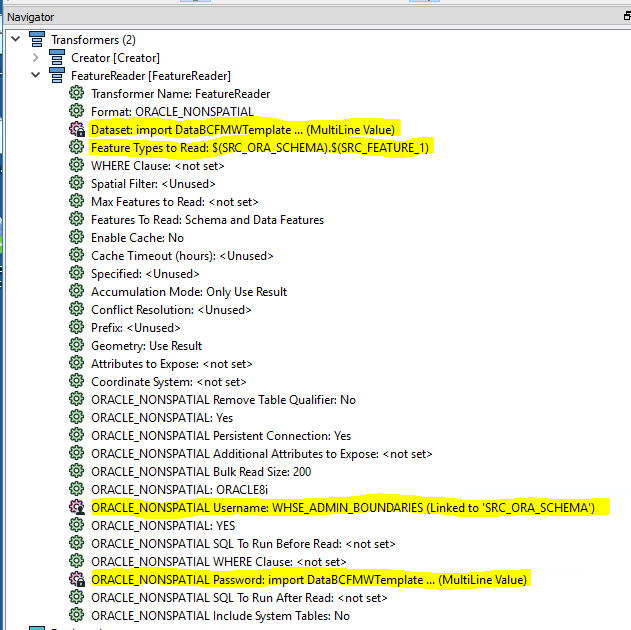Click gear icon beside Persistent Connection: Yes
This screenshot has height=630, width=631.
[76, 435]
